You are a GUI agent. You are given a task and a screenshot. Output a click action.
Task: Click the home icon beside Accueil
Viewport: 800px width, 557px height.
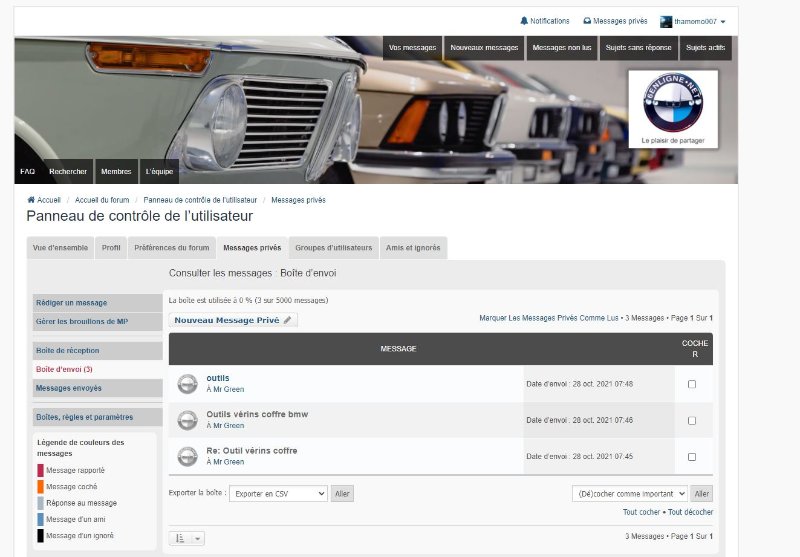[x=31, y=199]
